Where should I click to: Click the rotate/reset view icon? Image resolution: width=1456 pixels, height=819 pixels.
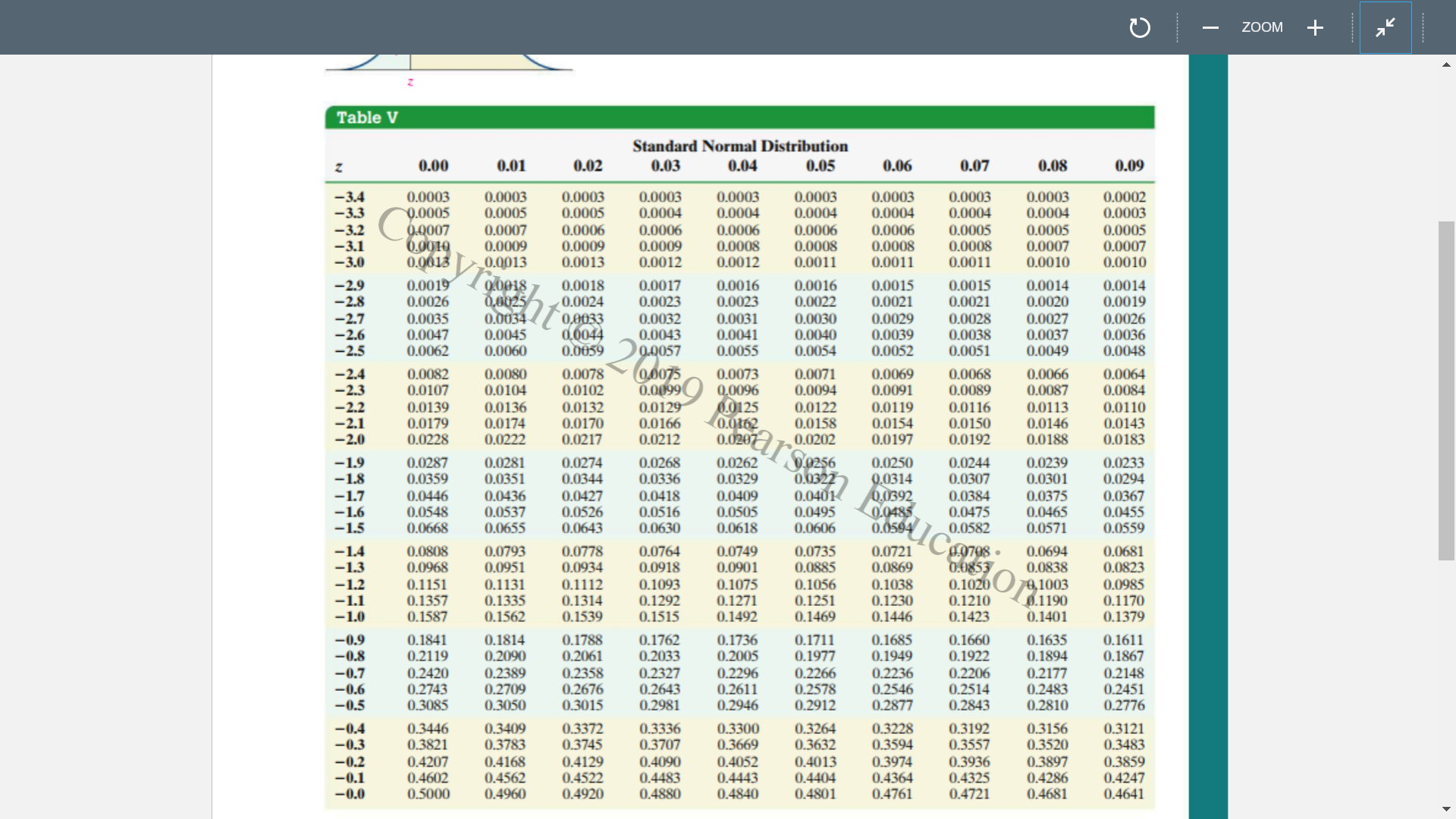click(1139, 28)
